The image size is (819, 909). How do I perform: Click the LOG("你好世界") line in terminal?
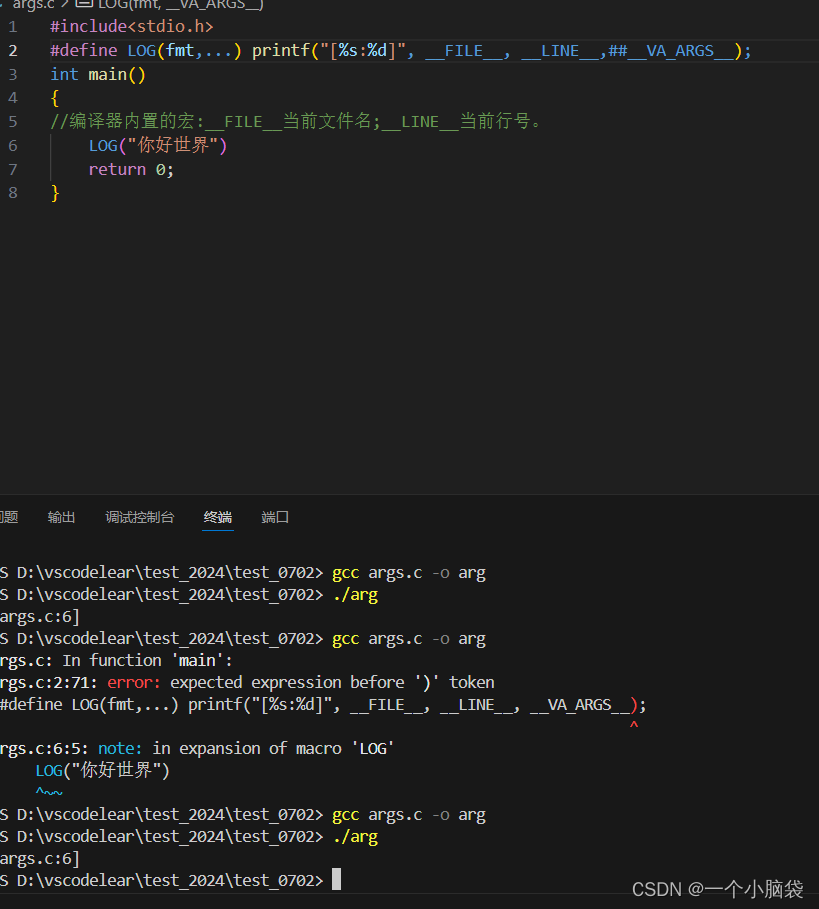coord(103,770)
